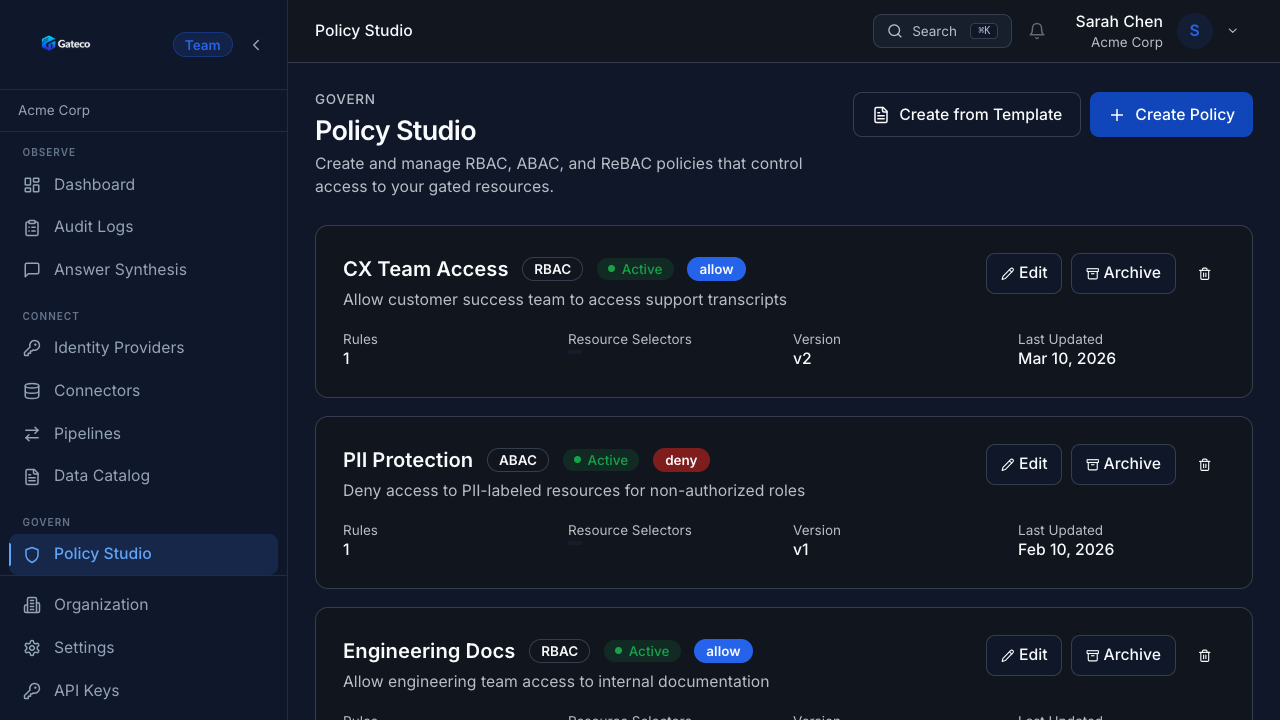Click the notifications bell icon
This screenshot has width=1280, height=720.
click(x=1037, y=31)
